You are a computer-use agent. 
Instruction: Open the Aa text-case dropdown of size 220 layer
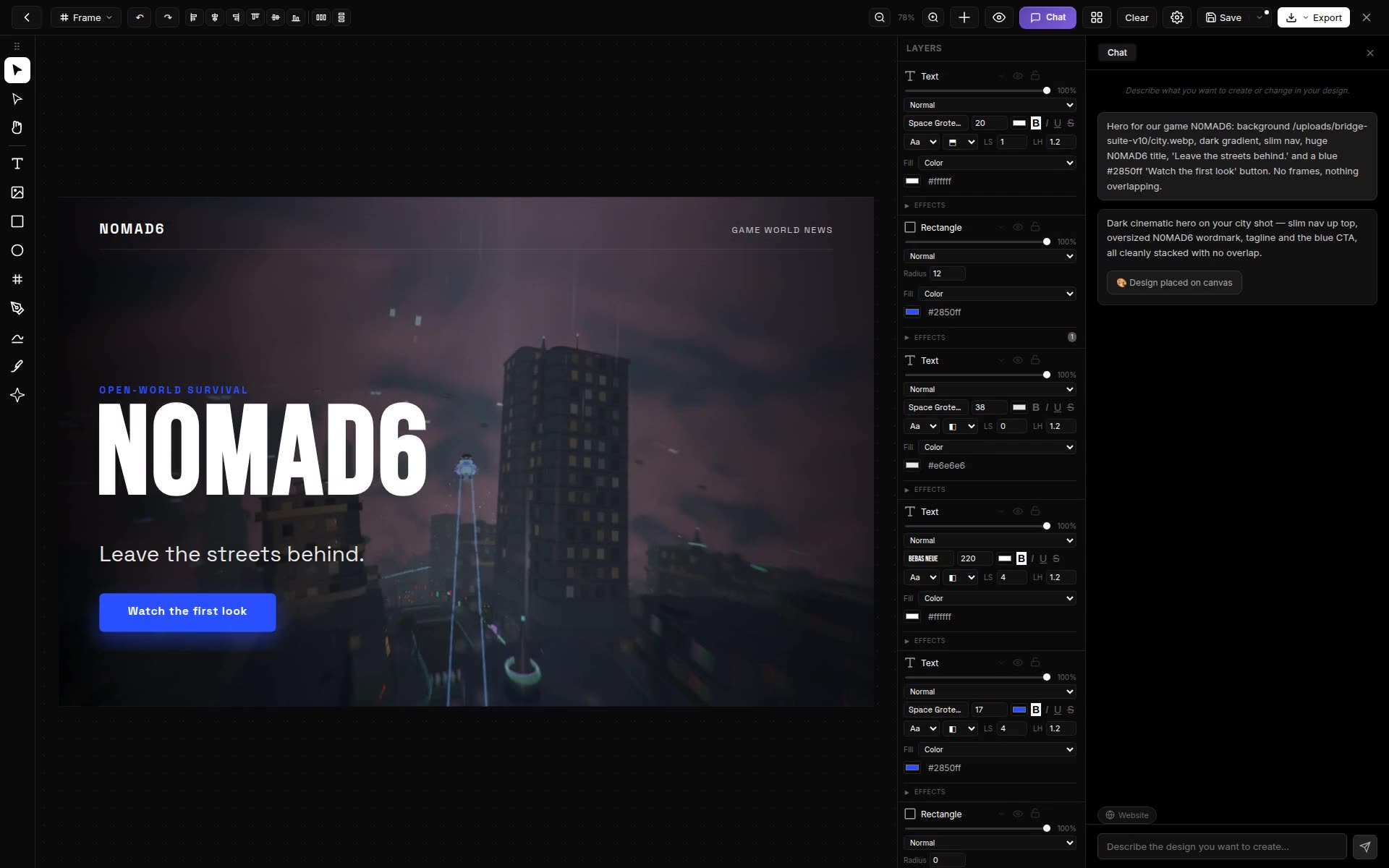coord(922,577)
